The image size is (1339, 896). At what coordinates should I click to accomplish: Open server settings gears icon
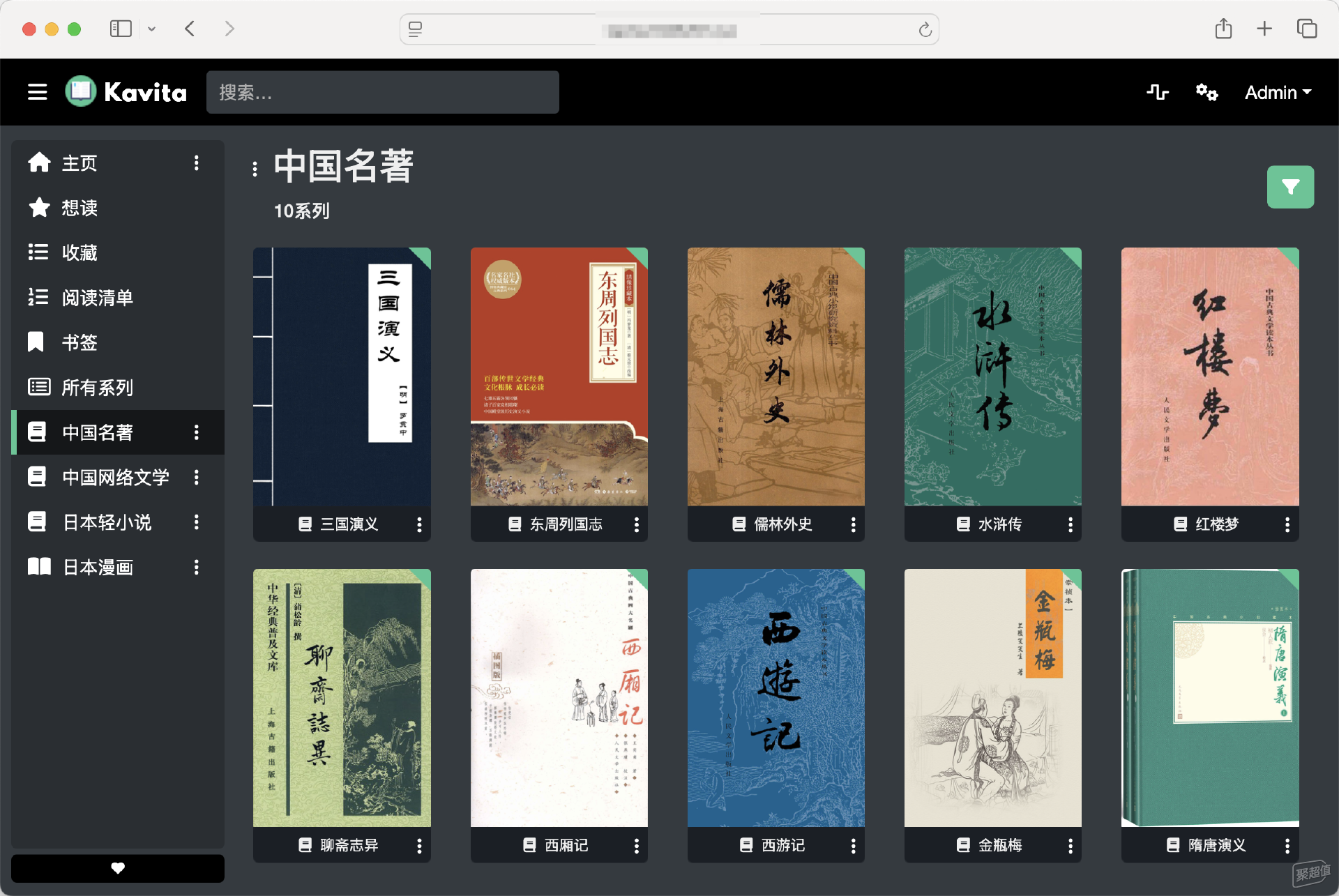[1206, 92]
